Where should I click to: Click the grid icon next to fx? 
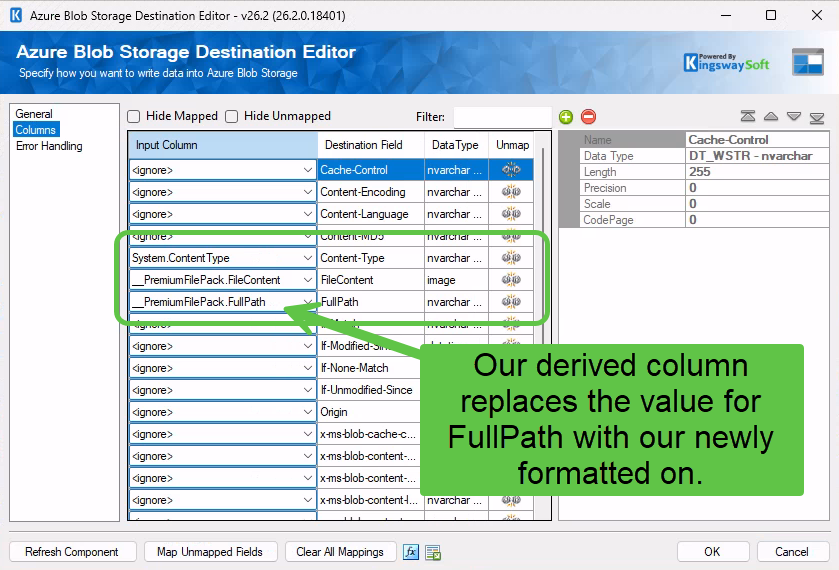433,552
